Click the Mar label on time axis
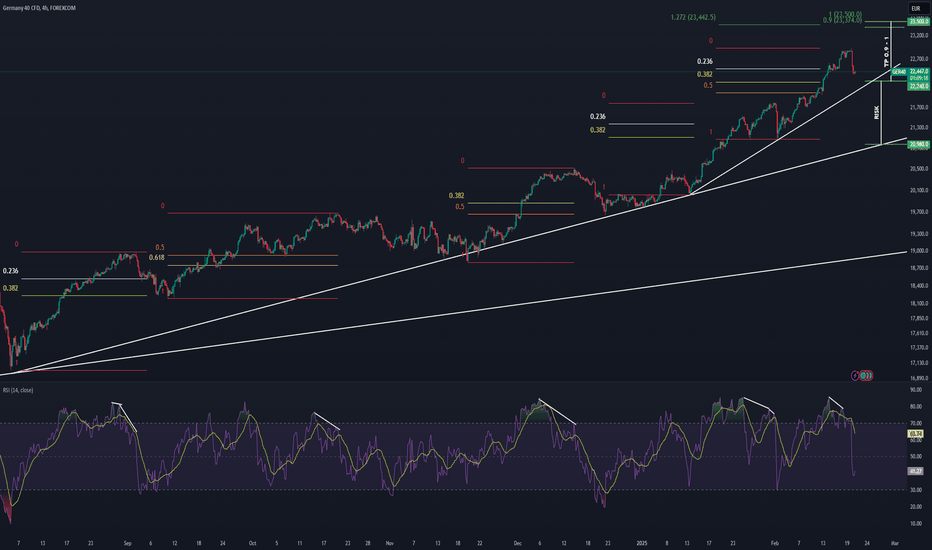 895,543
